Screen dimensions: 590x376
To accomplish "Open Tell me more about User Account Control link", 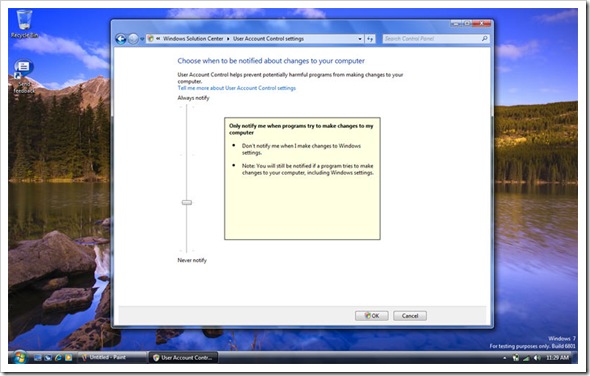I will (x=237, y=88).
